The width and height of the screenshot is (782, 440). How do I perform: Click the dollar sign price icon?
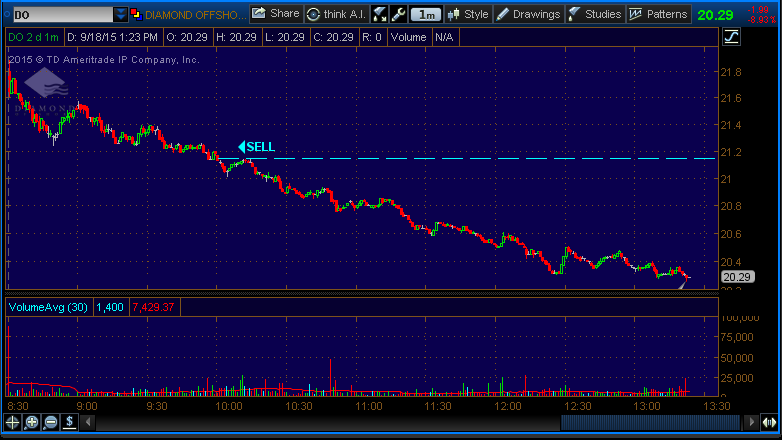70,423
